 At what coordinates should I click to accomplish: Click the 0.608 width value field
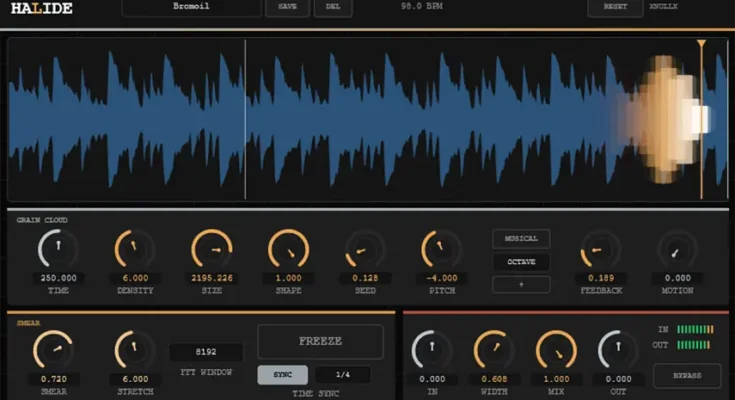tap(494, 379)
